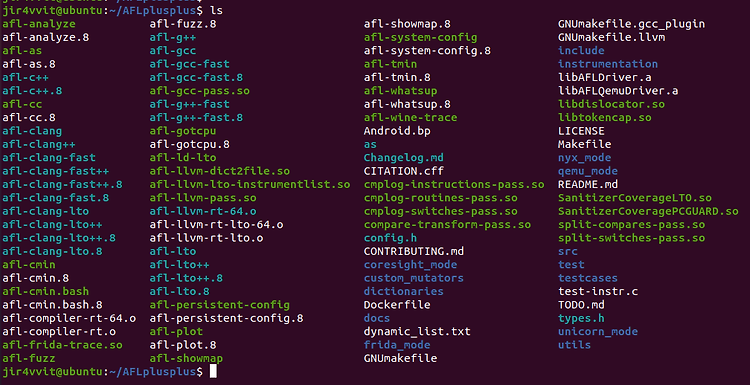
Task: Click the config.h entry
Action: (x=390, y=238)
